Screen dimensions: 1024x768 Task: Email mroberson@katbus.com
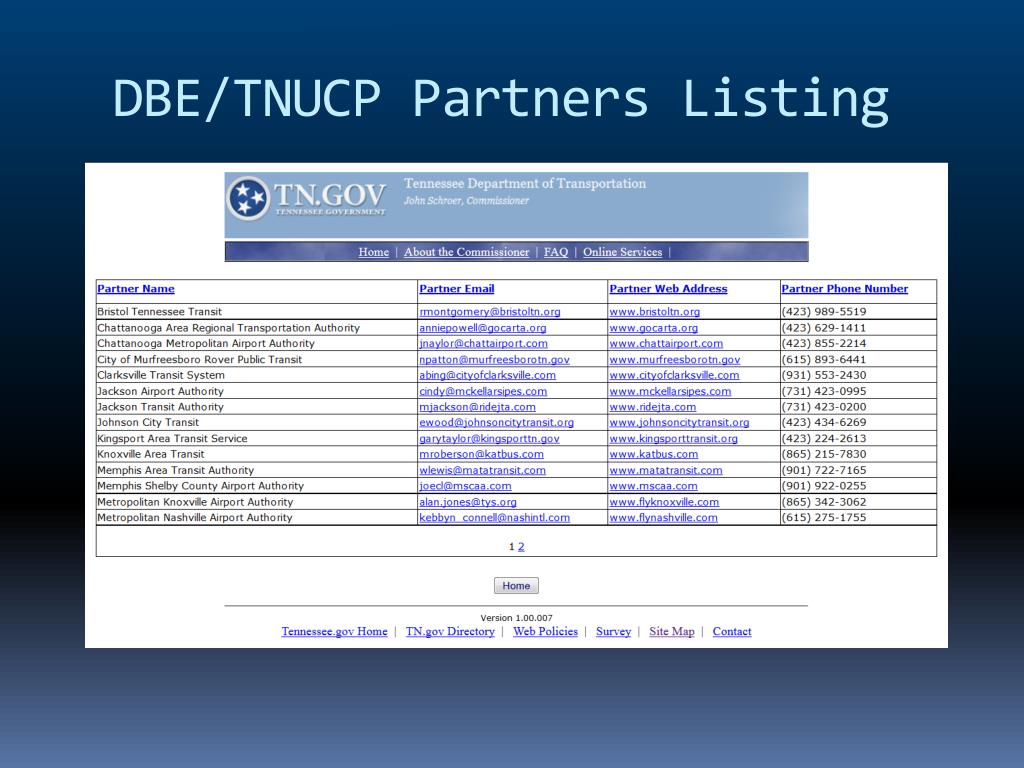(x=481, y=455)
